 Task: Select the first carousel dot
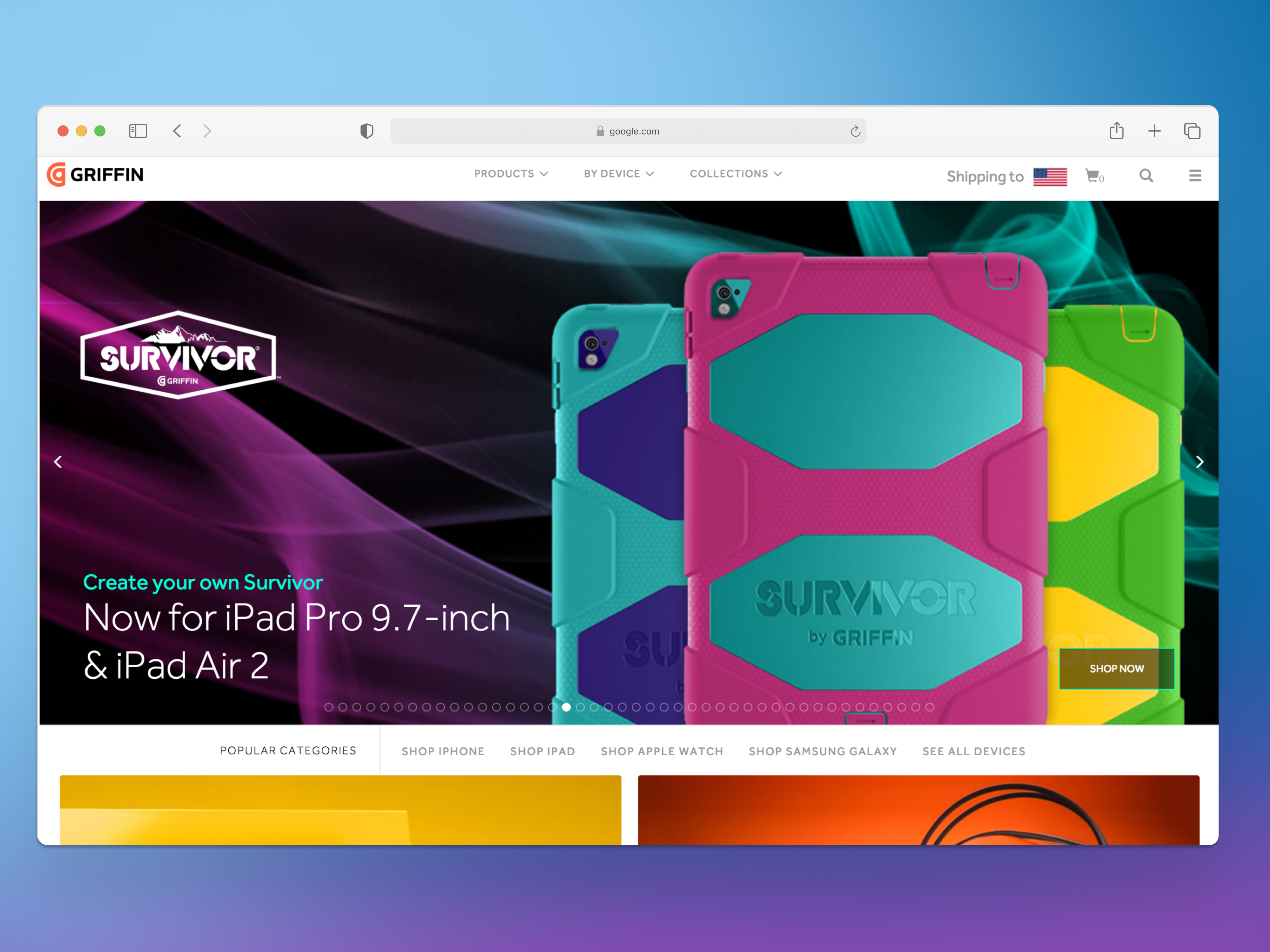point(328,707)
